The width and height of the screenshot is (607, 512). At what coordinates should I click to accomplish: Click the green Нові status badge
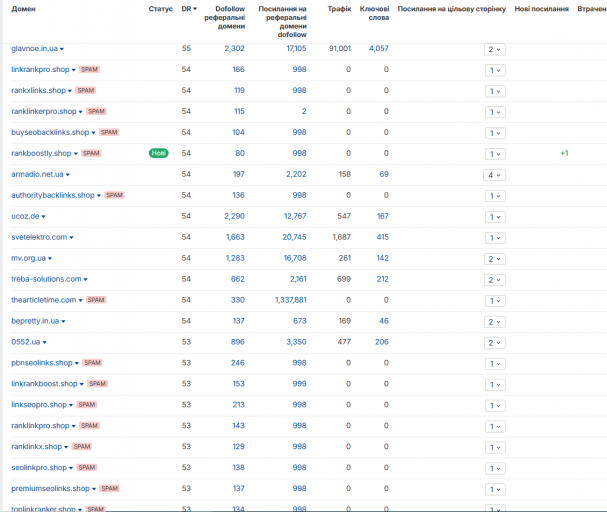tap(158, 153)
